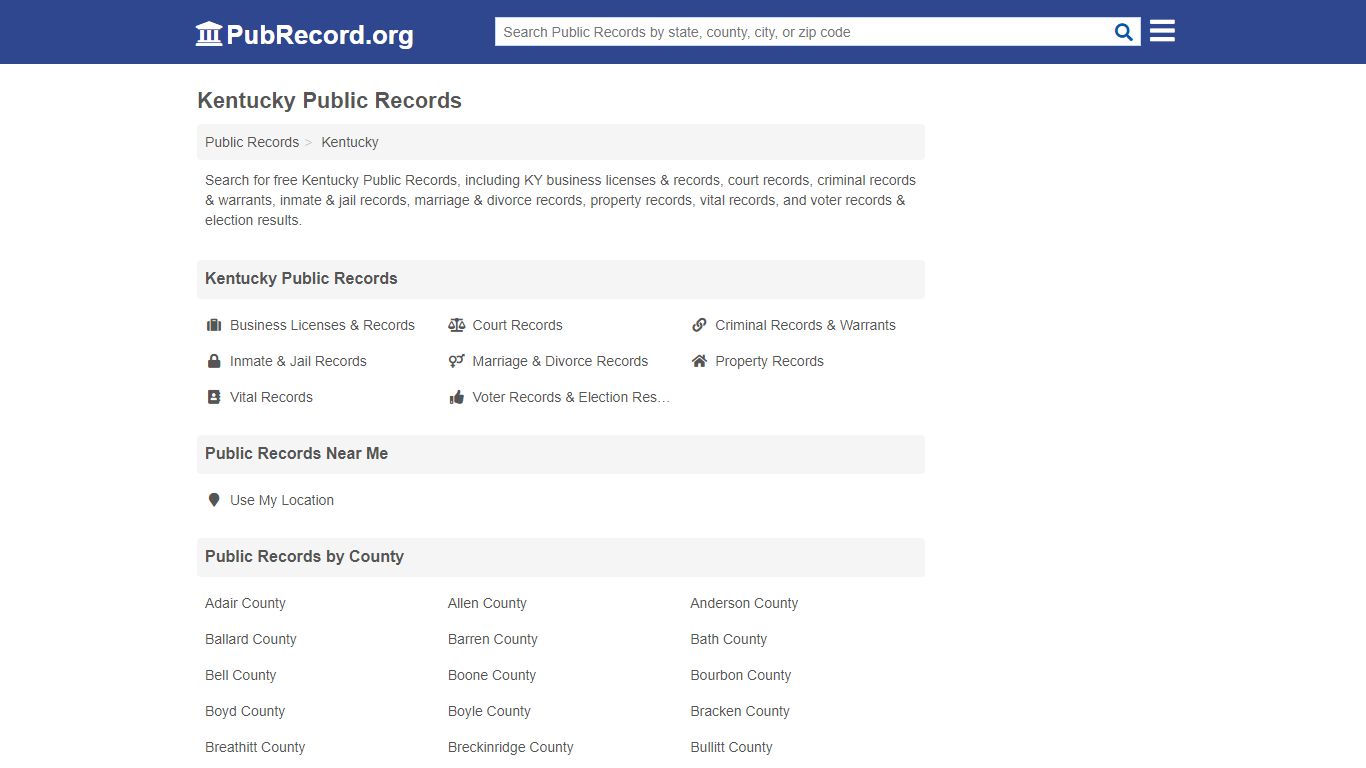The height and width of the screenshot is (768, 1366).
Task: Click the Kentucky breadcrumb
Action: [x=350, y=142]
